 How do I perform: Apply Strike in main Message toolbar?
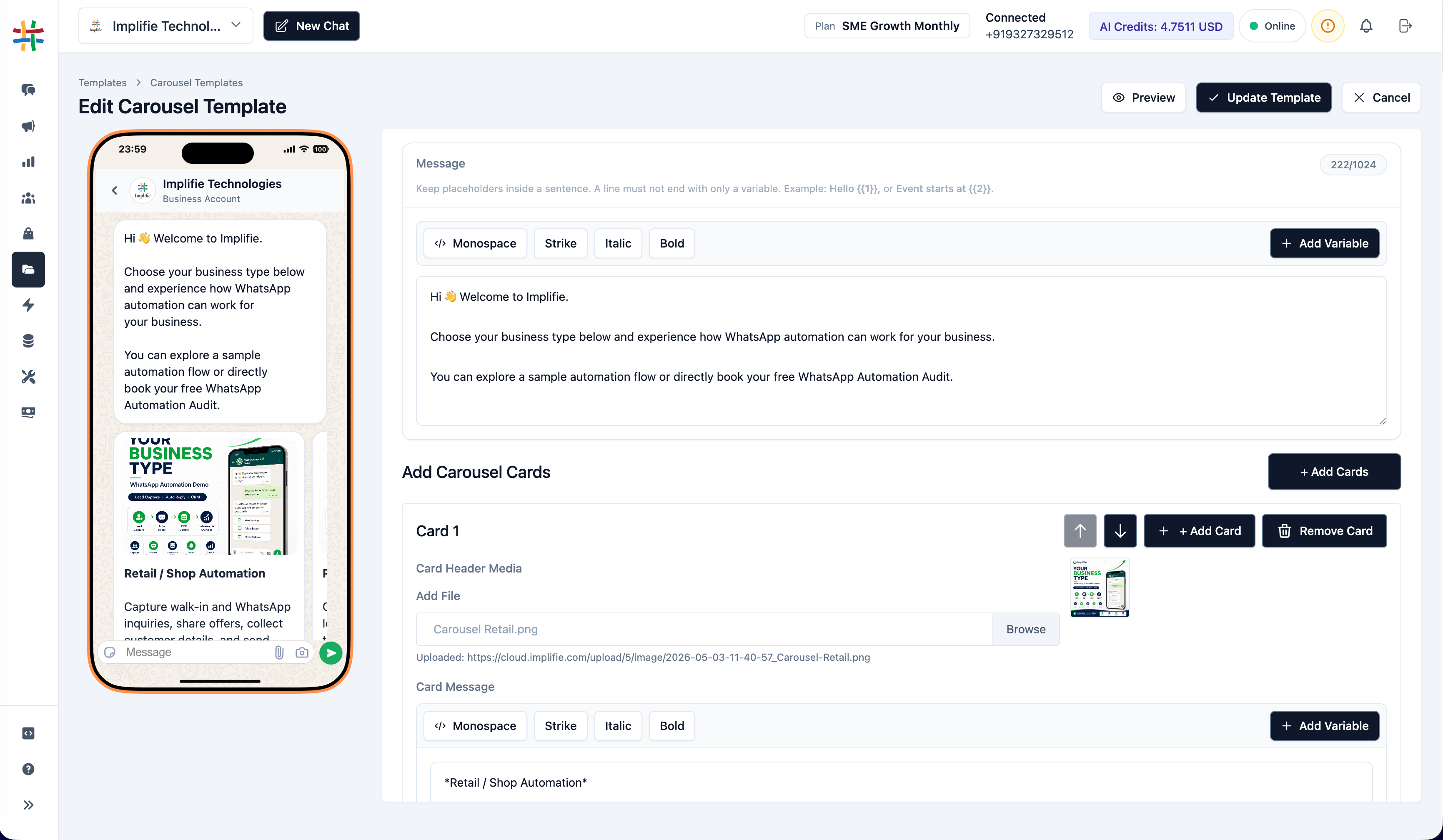click(x=561, y=243)
